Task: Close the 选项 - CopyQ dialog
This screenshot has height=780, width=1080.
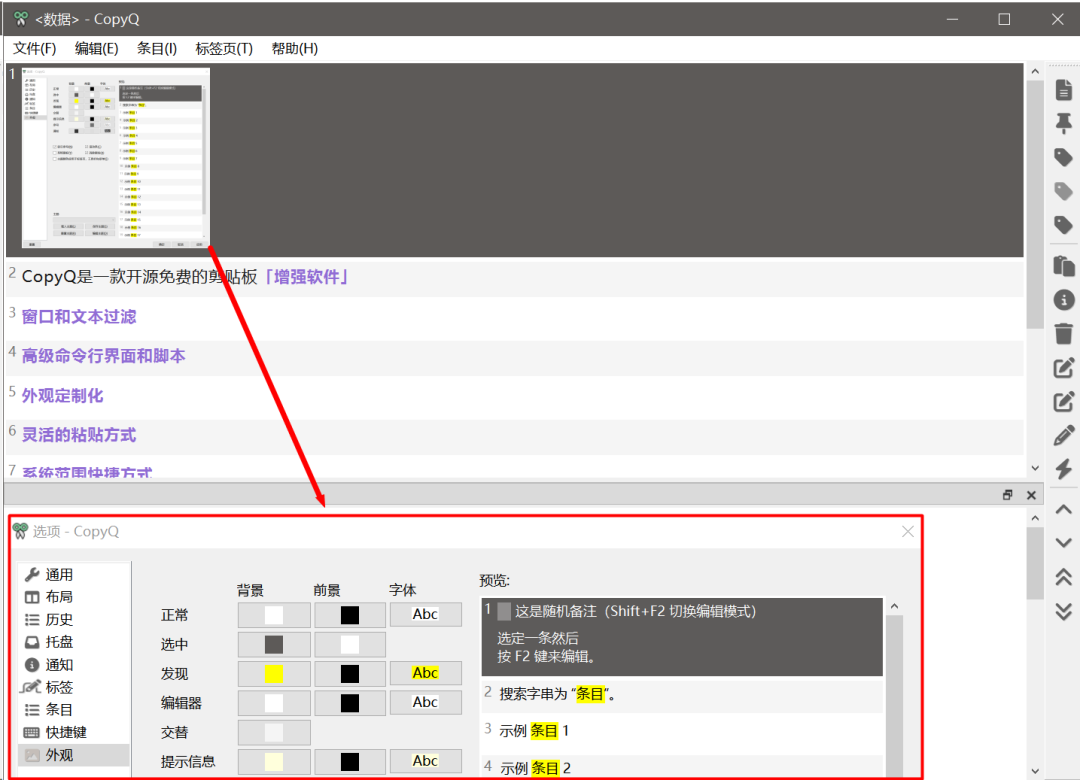Action: click(908, 531)
